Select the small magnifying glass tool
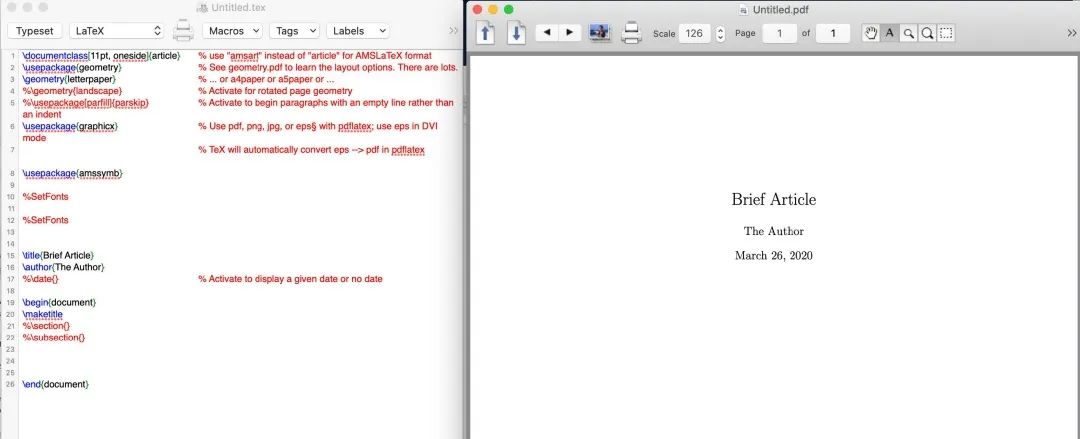 pos(908,33)
